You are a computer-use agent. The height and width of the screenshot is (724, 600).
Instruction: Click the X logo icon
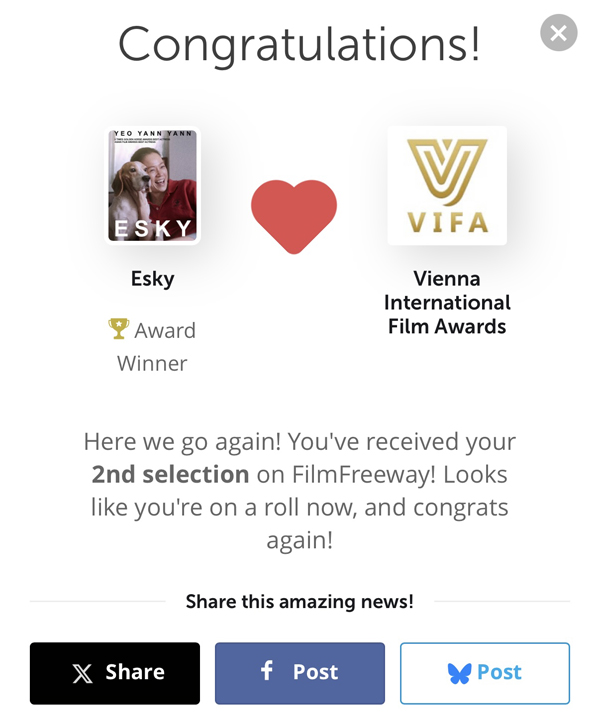tap(82, 674)
